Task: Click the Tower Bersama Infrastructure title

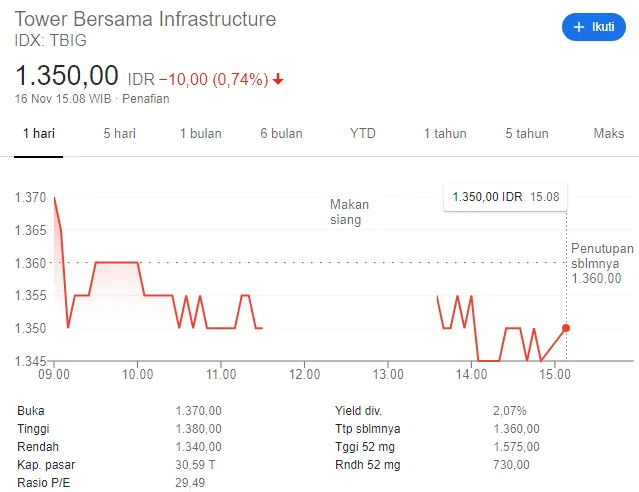Action: click(x=146, y=19)
